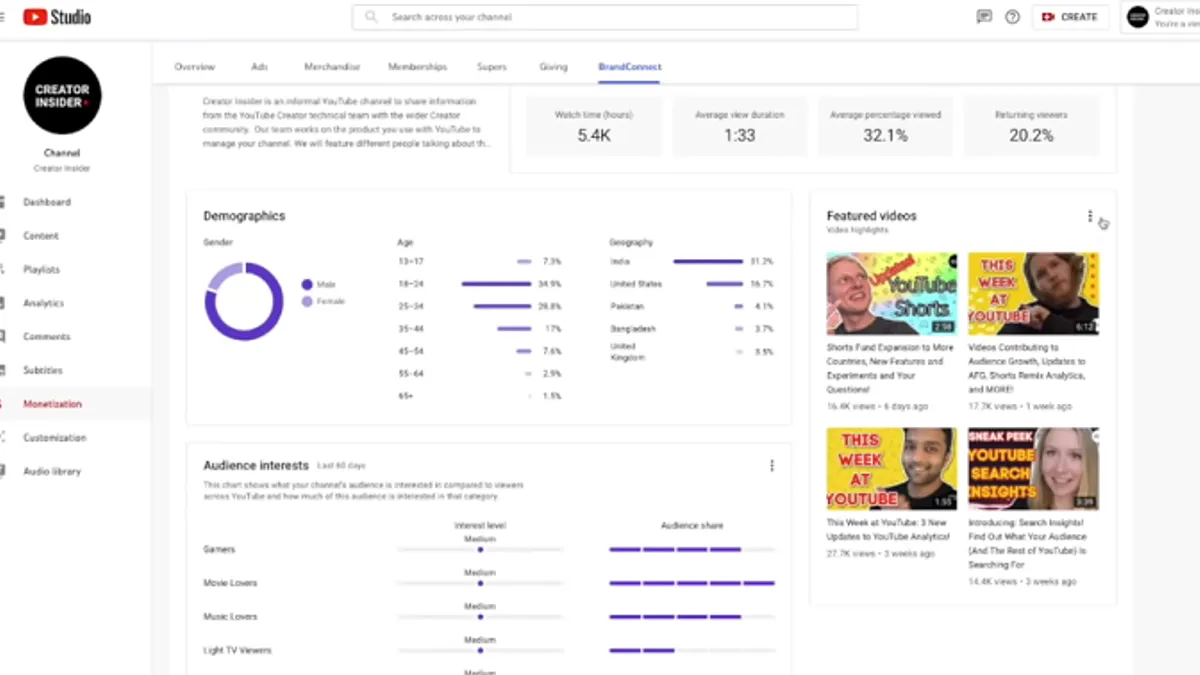This screenshot has height=675, width=1200.
Task: Go to channel Analytics
Action: point(41,302)
